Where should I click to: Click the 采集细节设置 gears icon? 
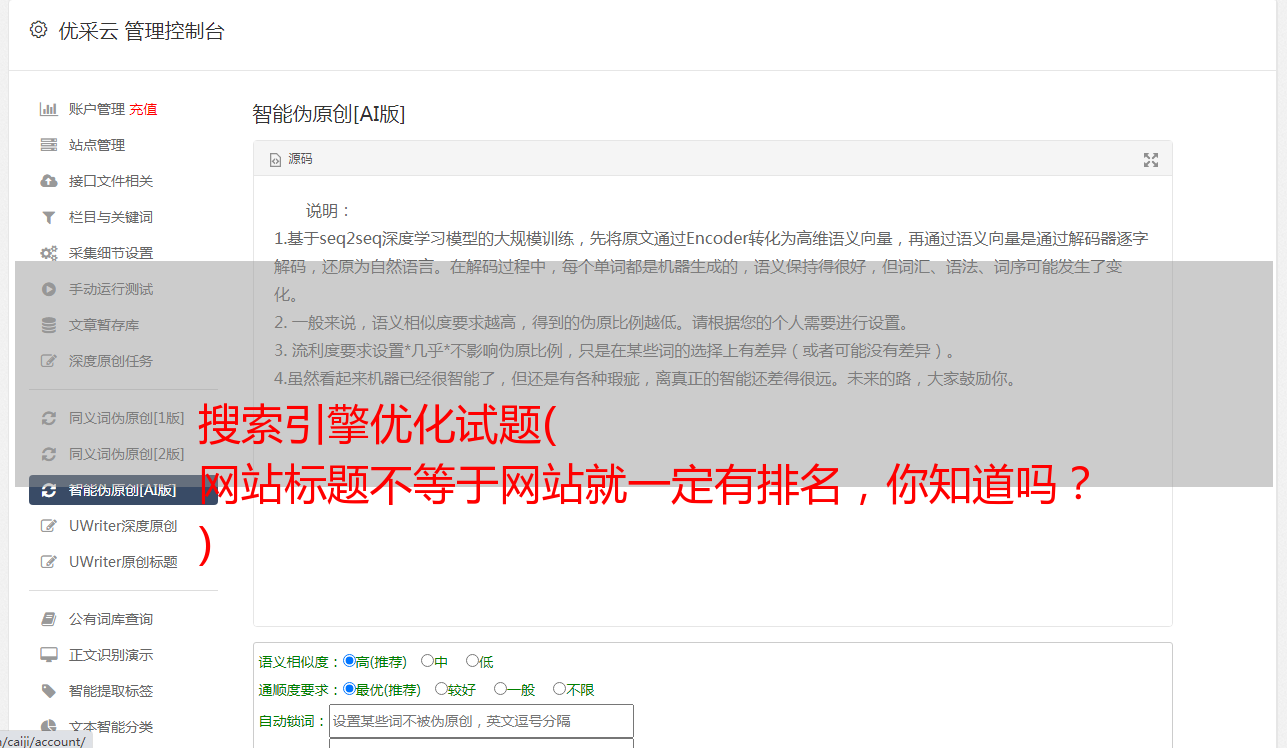click(48, 253)
